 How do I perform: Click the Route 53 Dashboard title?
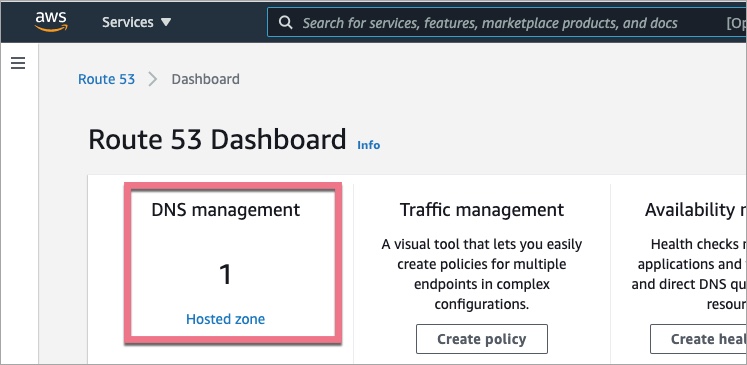coord(217,140)
